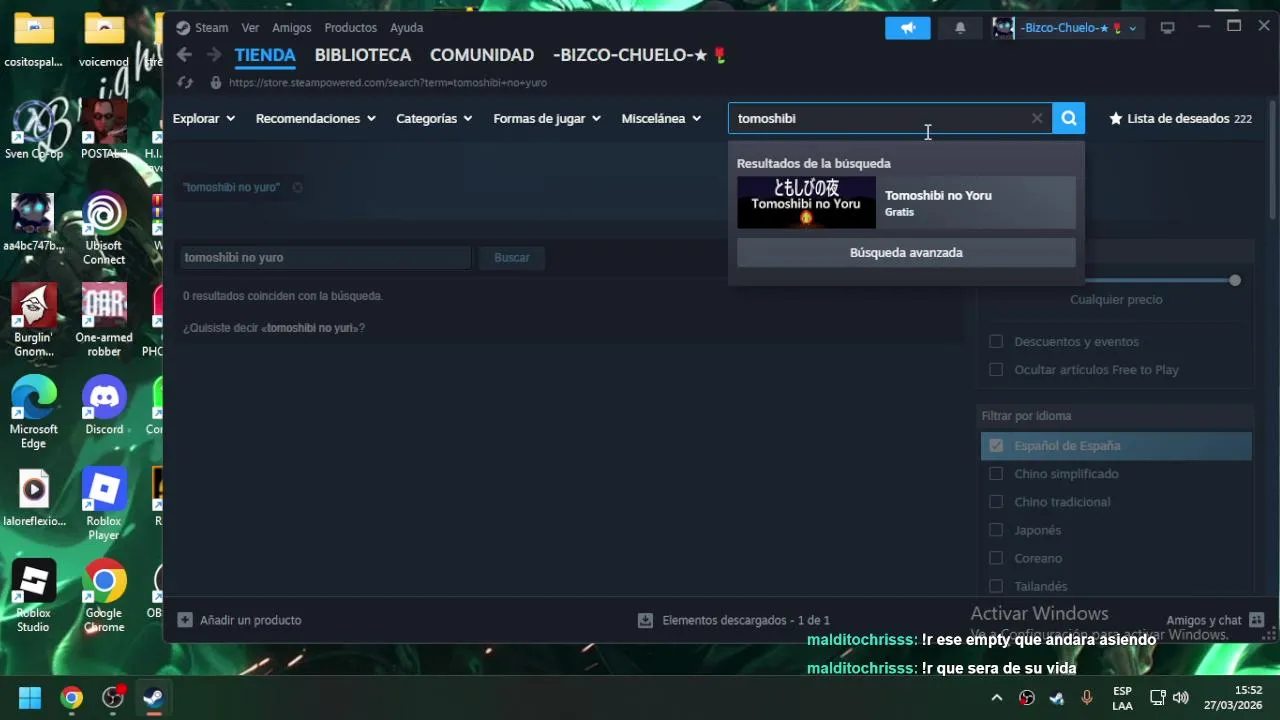Viewport: 1280px width, 720px height.
Task: Check the Chino tradicional language filter
Action: pos(996,502)
